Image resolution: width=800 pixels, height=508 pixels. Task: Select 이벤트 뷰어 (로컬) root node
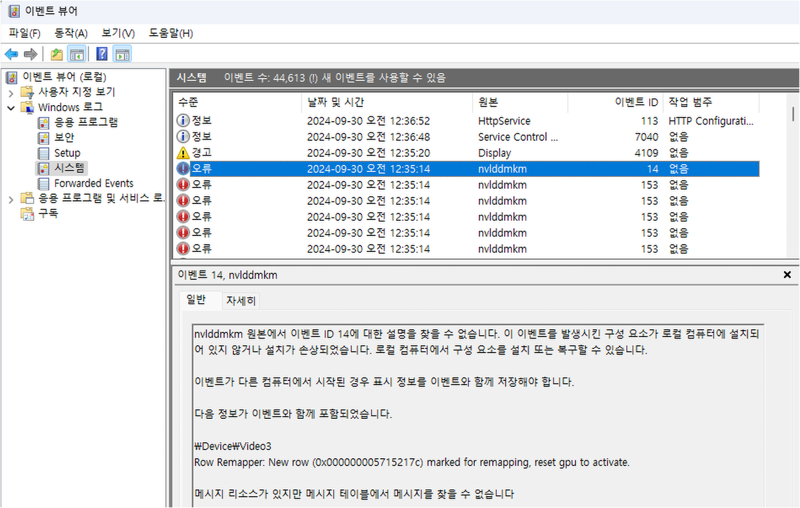pyautogui.click(x=64, y=77)
